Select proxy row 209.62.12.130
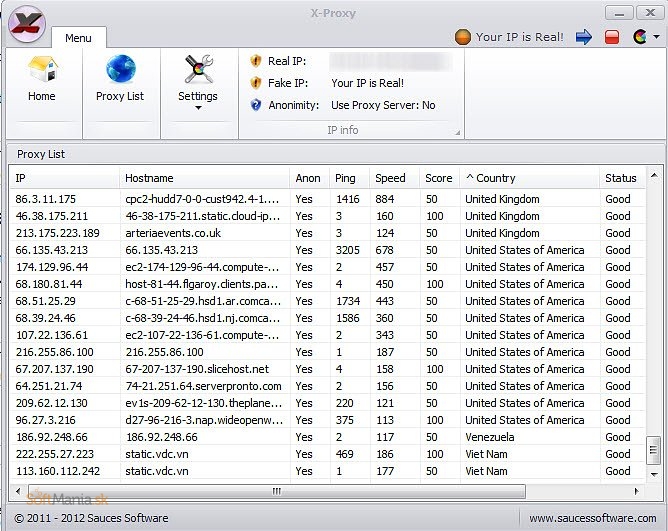This screenshot has height=531, width=668. coord(327,403)
